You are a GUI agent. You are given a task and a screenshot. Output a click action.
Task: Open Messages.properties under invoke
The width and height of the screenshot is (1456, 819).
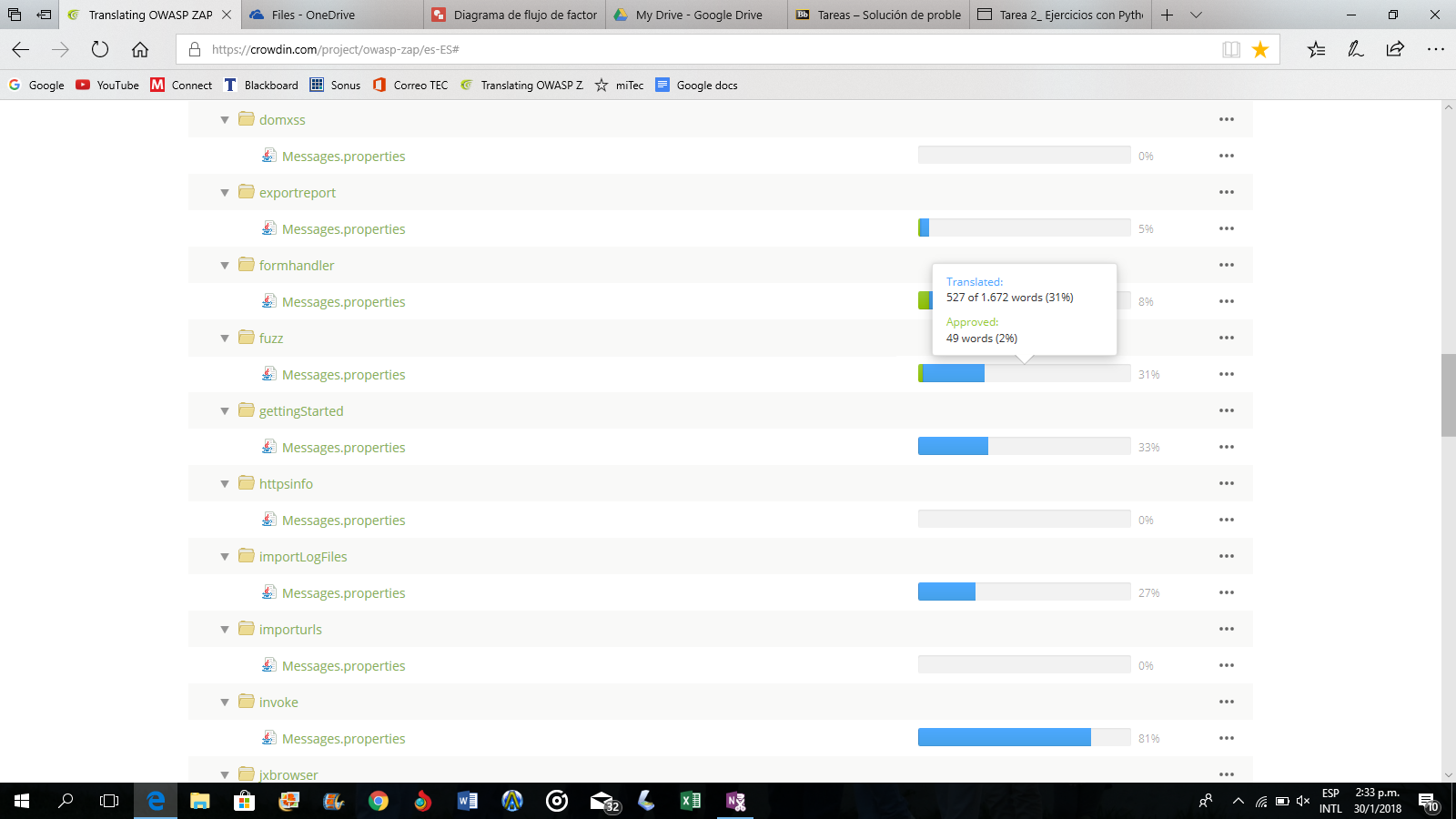point(343,739)
